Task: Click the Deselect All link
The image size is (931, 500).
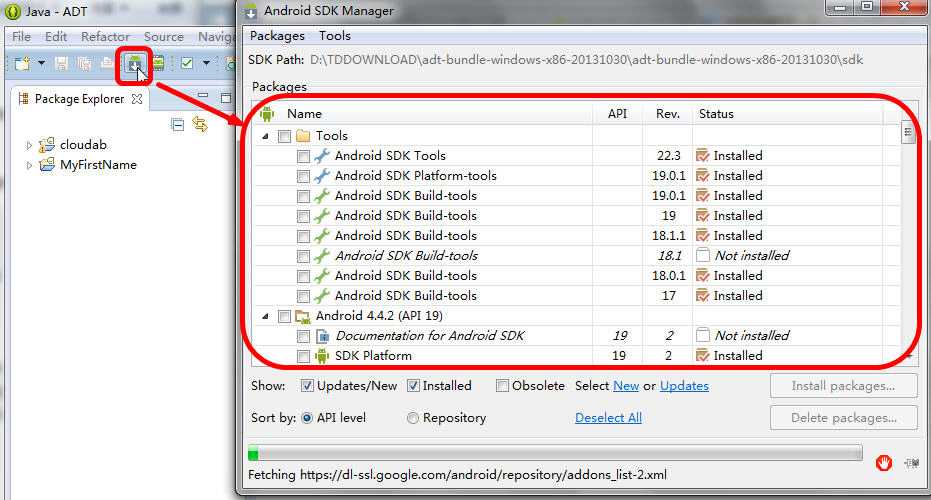Action: point(608,418)
